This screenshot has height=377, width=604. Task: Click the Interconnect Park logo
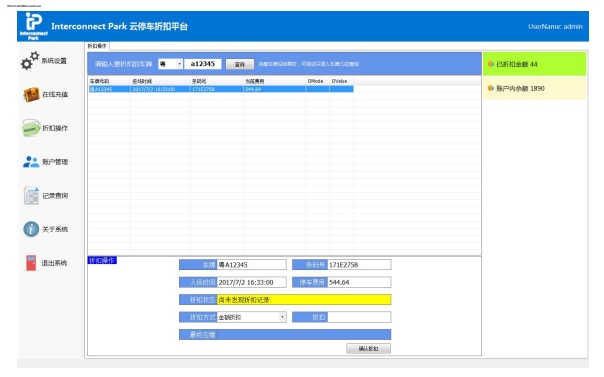(34, 26)
